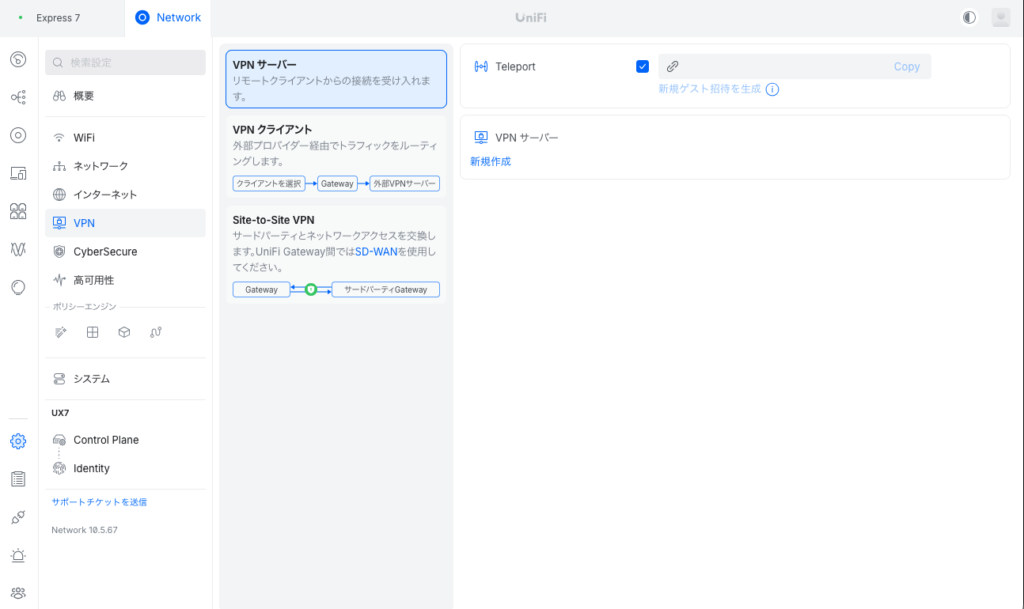1024x609 pixels.
Task: Open Settings gear icon in left rail
Action: point(18,441)
